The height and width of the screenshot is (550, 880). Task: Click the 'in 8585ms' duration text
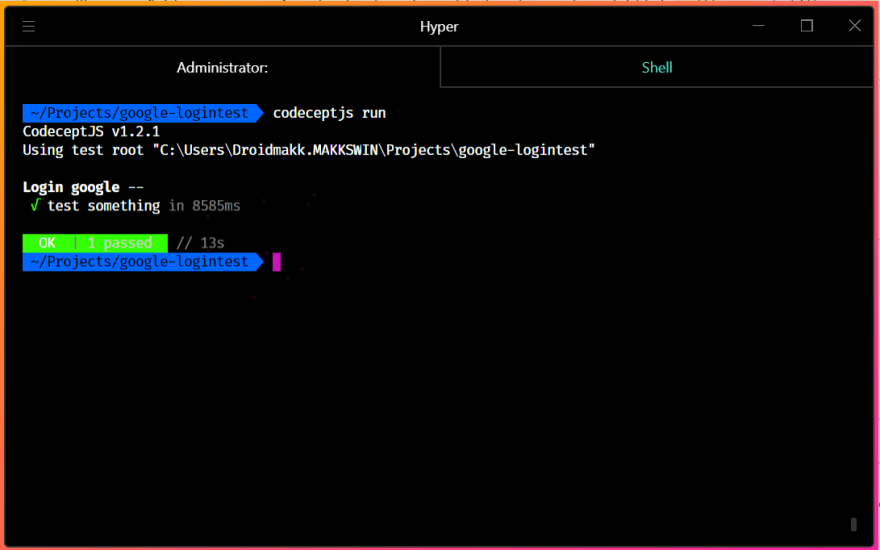point(205,206)
